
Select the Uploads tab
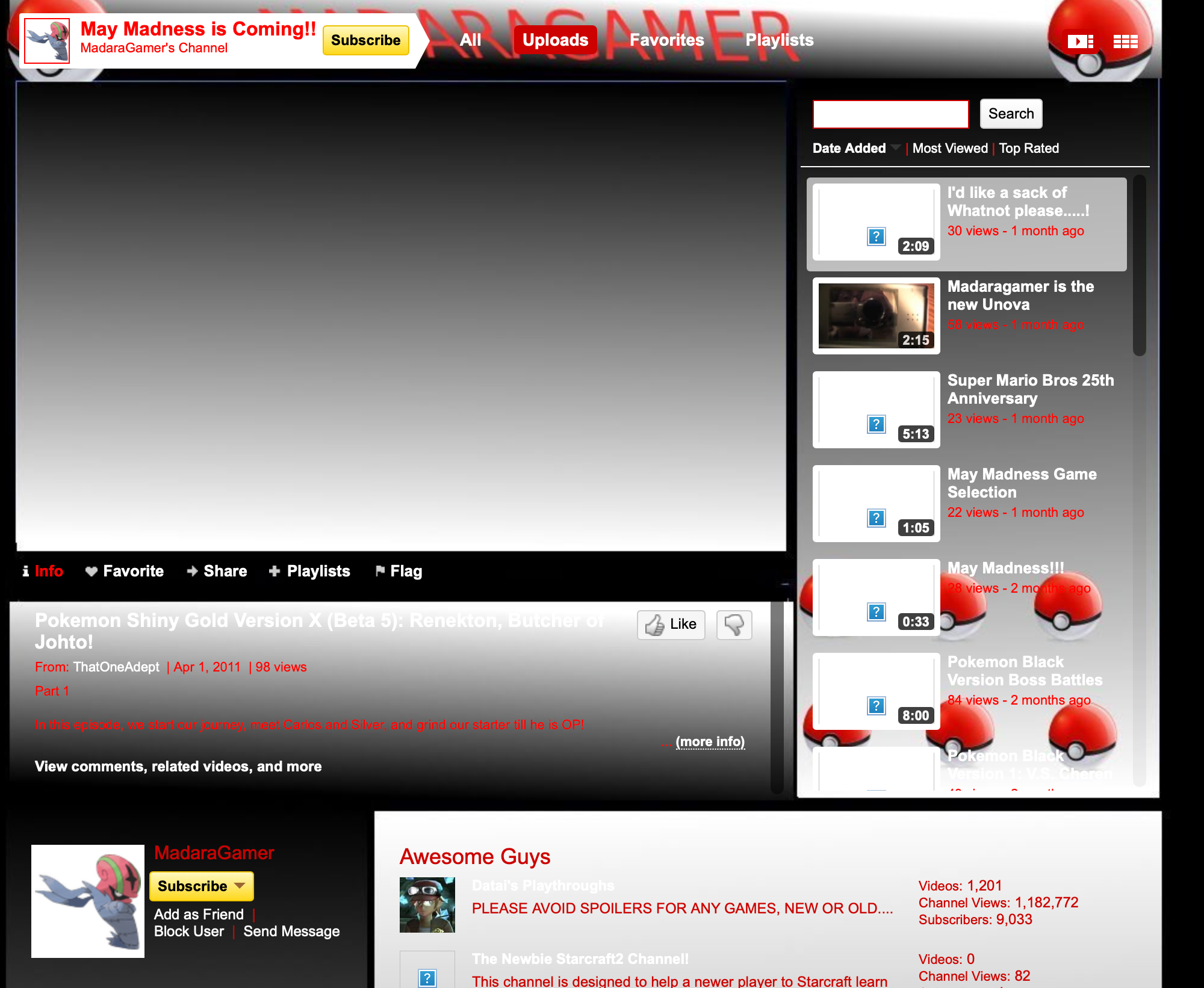coord(555,40)
